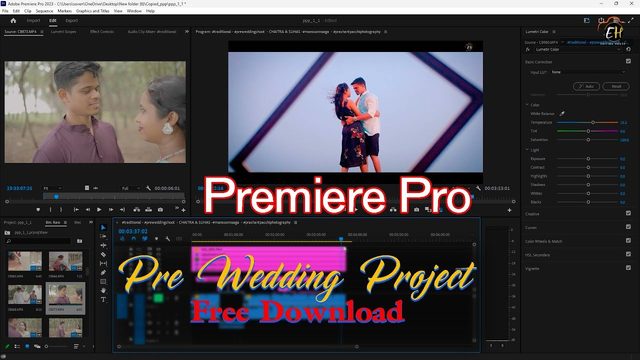Reset the Lumetri Color effect
Image resolution: width=640 pixels, height=360 pixels.
[x=628, y=49]
